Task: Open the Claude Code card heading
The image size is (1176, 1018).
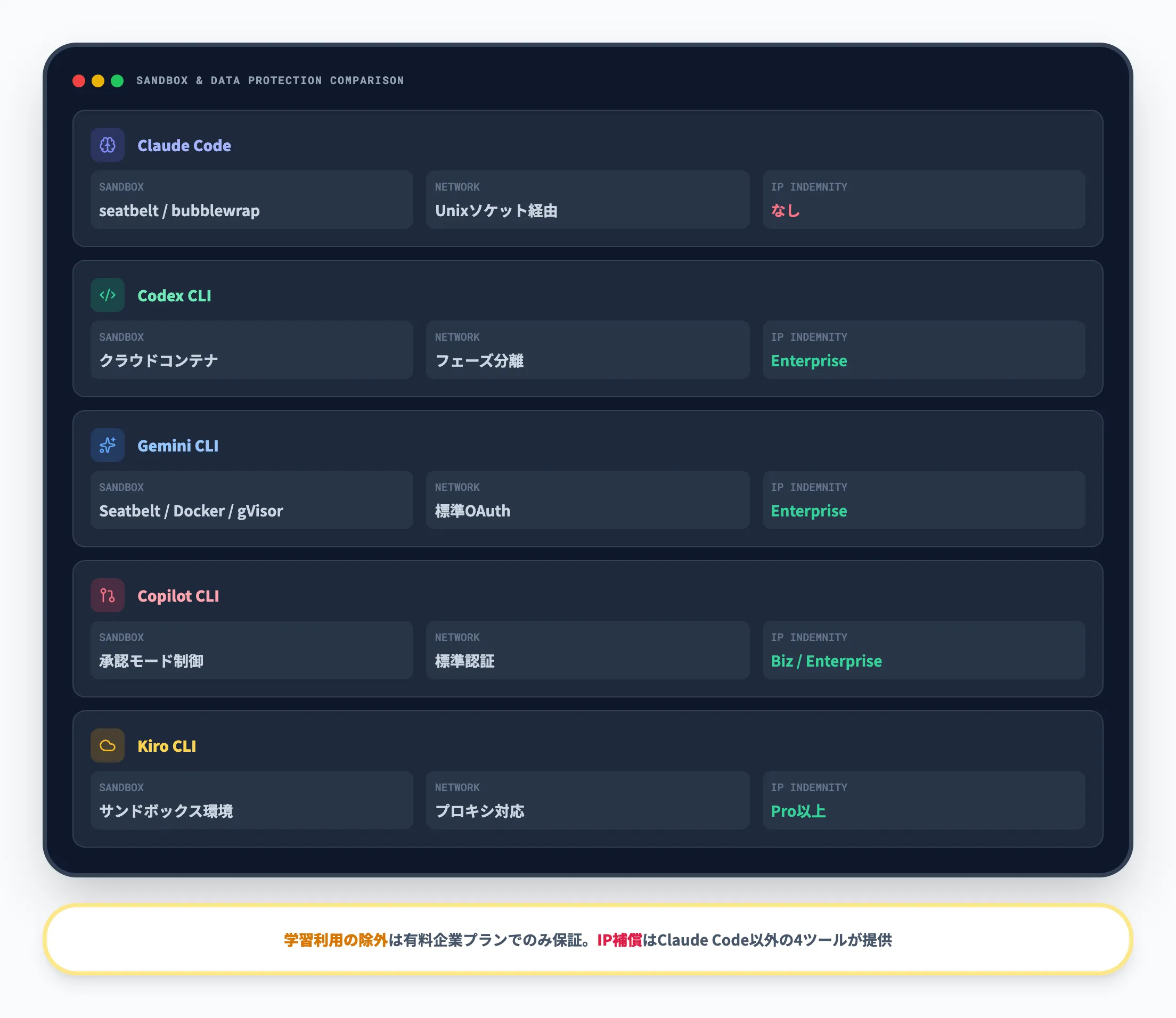Action: click(x=184, y=145)
